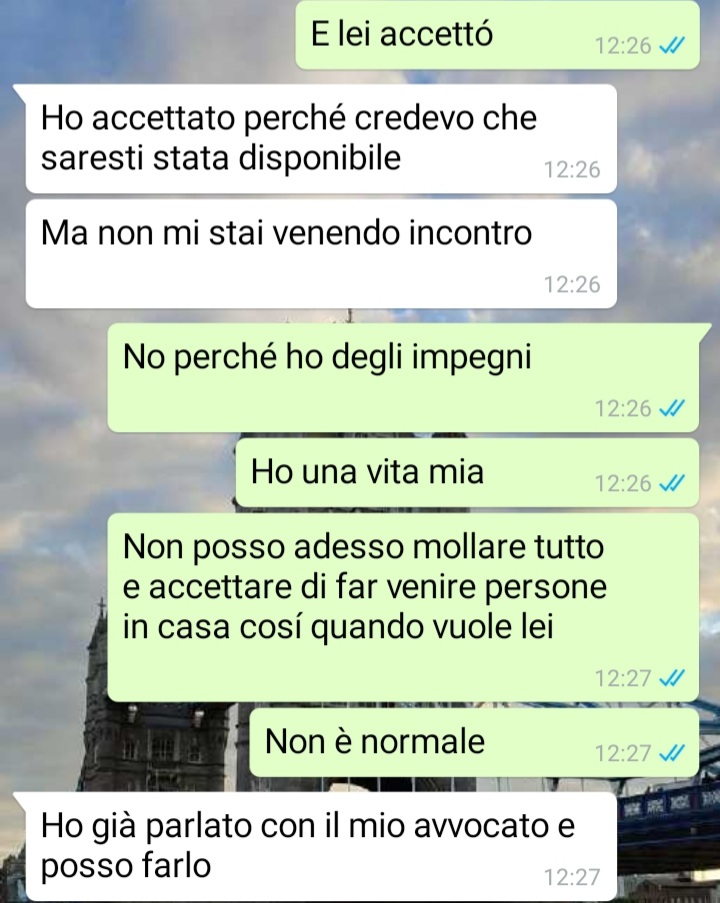The image size is (720, 903).
Task: Tap the 12:26 timestamp on 'saresti stata disponibile' message
Action: [572, 169]
